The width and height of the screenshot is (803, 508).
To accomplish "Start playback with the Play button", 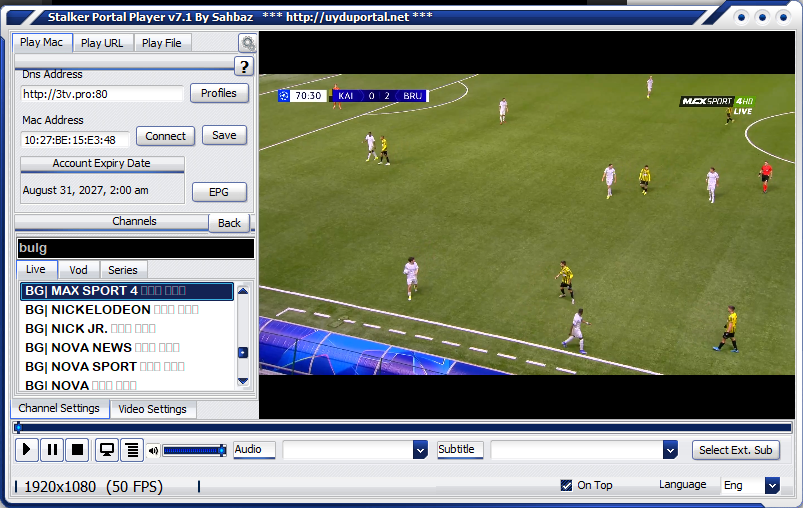I will (x=27, y=450).
